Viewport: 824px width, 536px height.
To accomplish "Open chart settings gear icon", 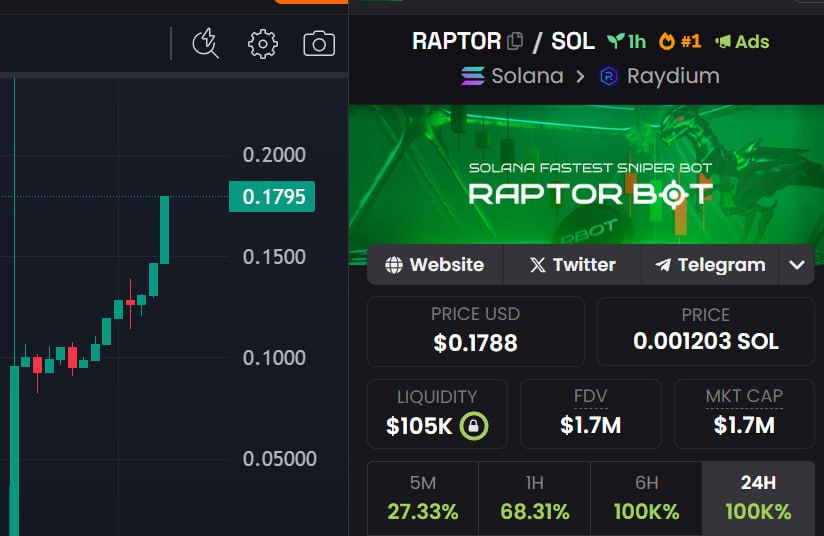I will click(x=263, y=44).
